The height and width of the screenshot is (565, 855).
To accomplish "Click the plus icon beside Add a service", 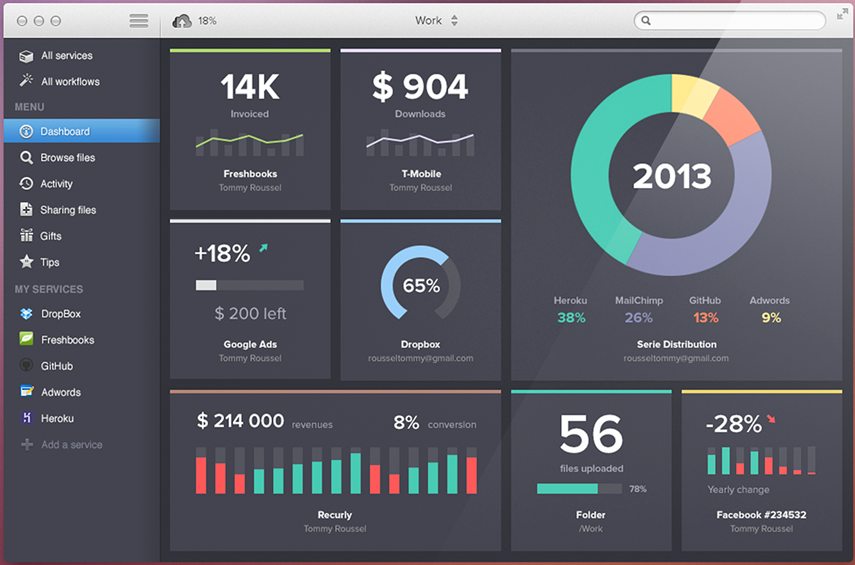I will (27, 444).
